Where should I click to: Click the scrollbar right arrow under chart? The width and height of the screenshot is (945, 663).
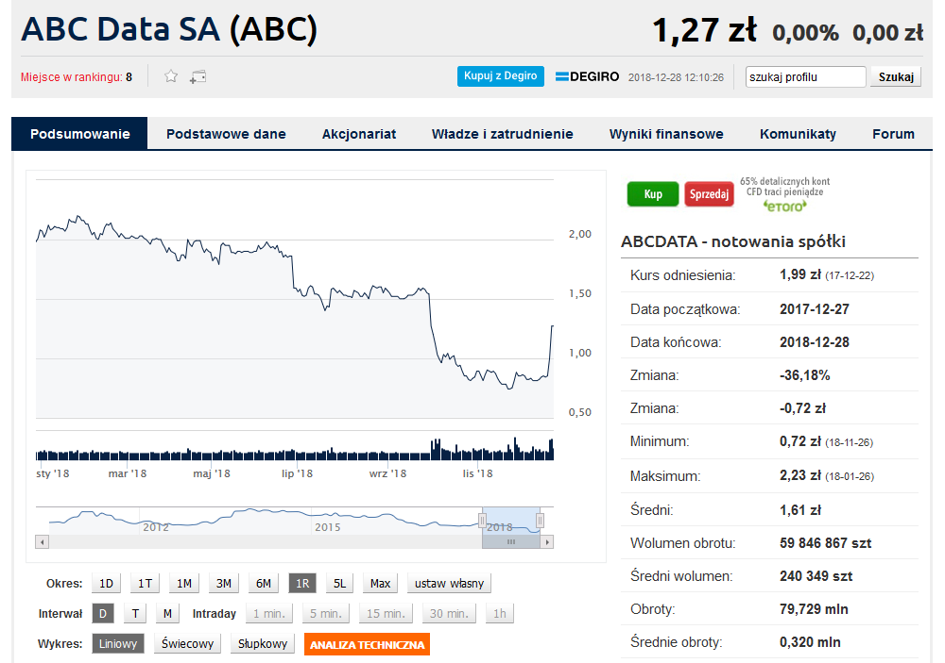coord(547,542)
